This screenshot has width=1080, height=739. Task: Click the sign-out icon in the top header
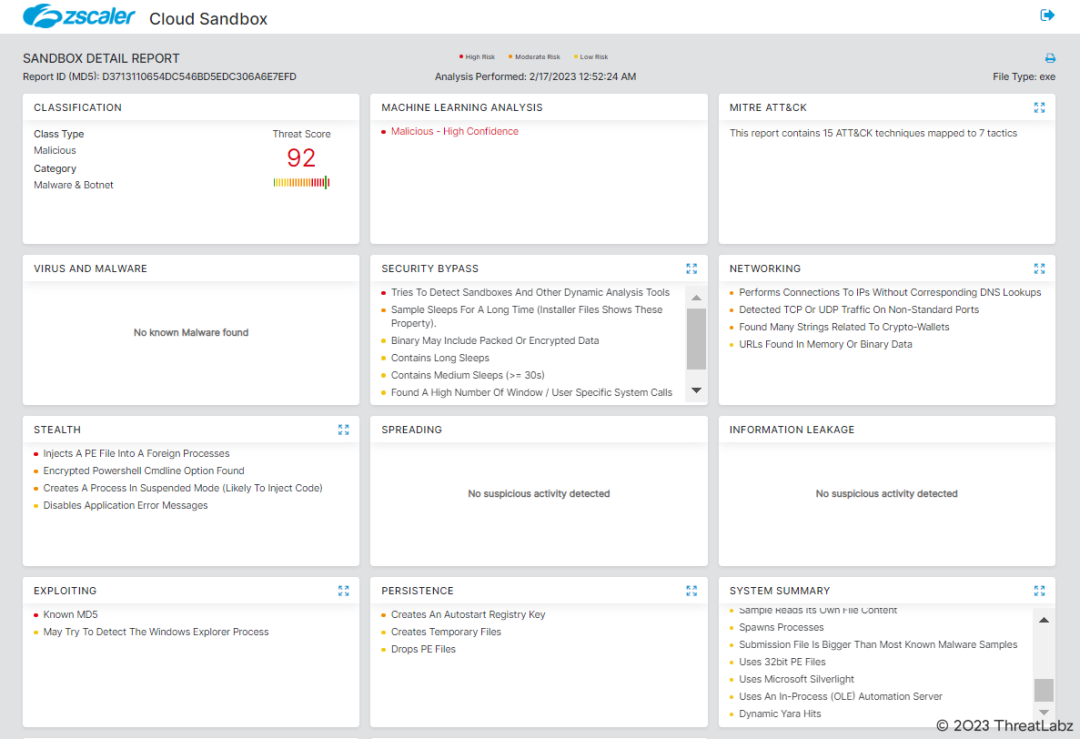click(1047, 15)
